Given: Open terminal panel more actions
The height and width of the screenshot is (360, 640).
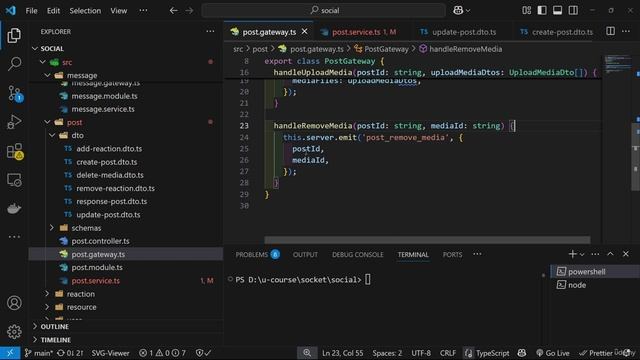Looking at the screenshot, I should (595, 254).
